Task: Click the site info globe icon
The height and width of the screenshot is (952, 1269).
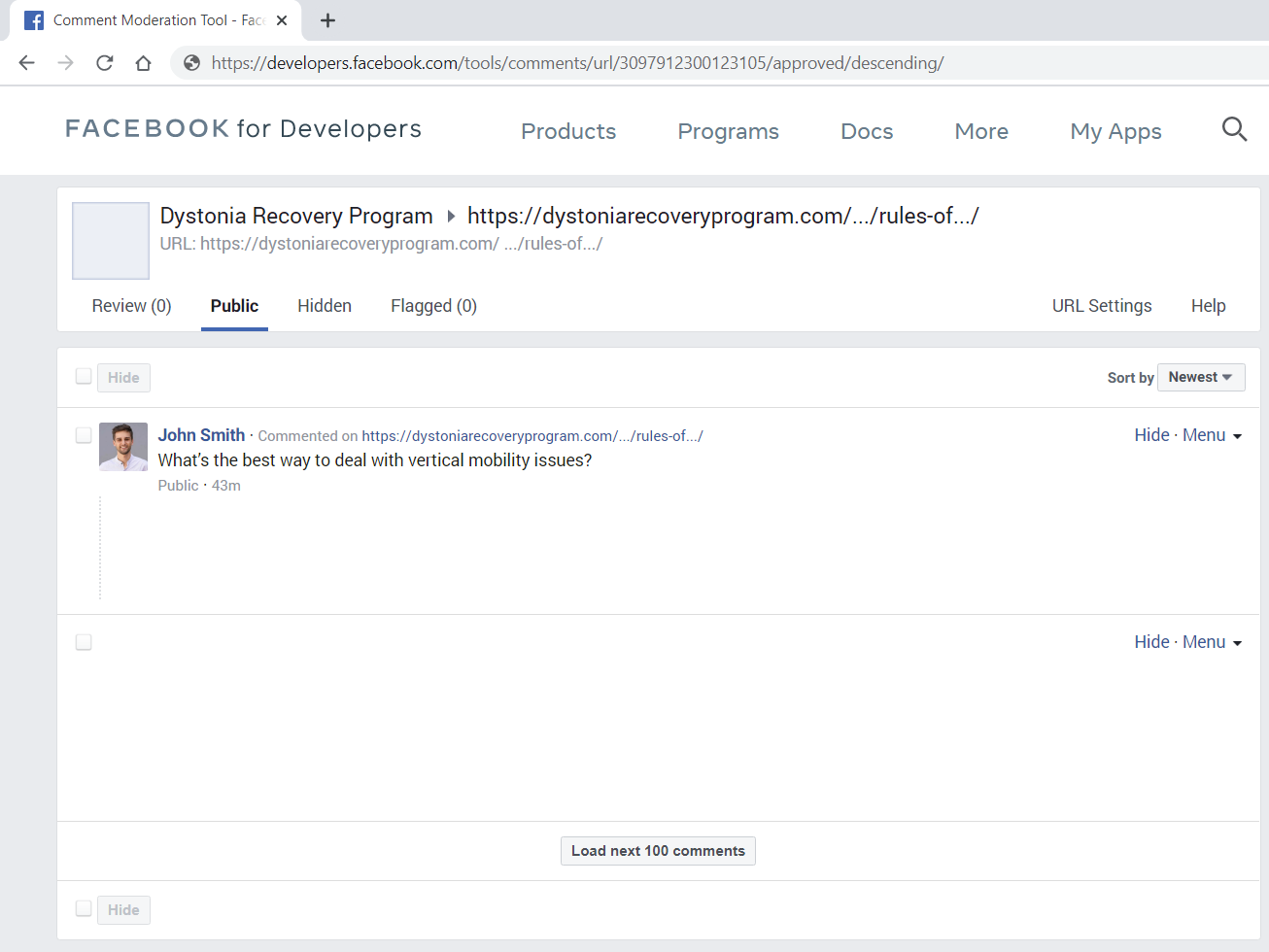Action: pos(192,63)
